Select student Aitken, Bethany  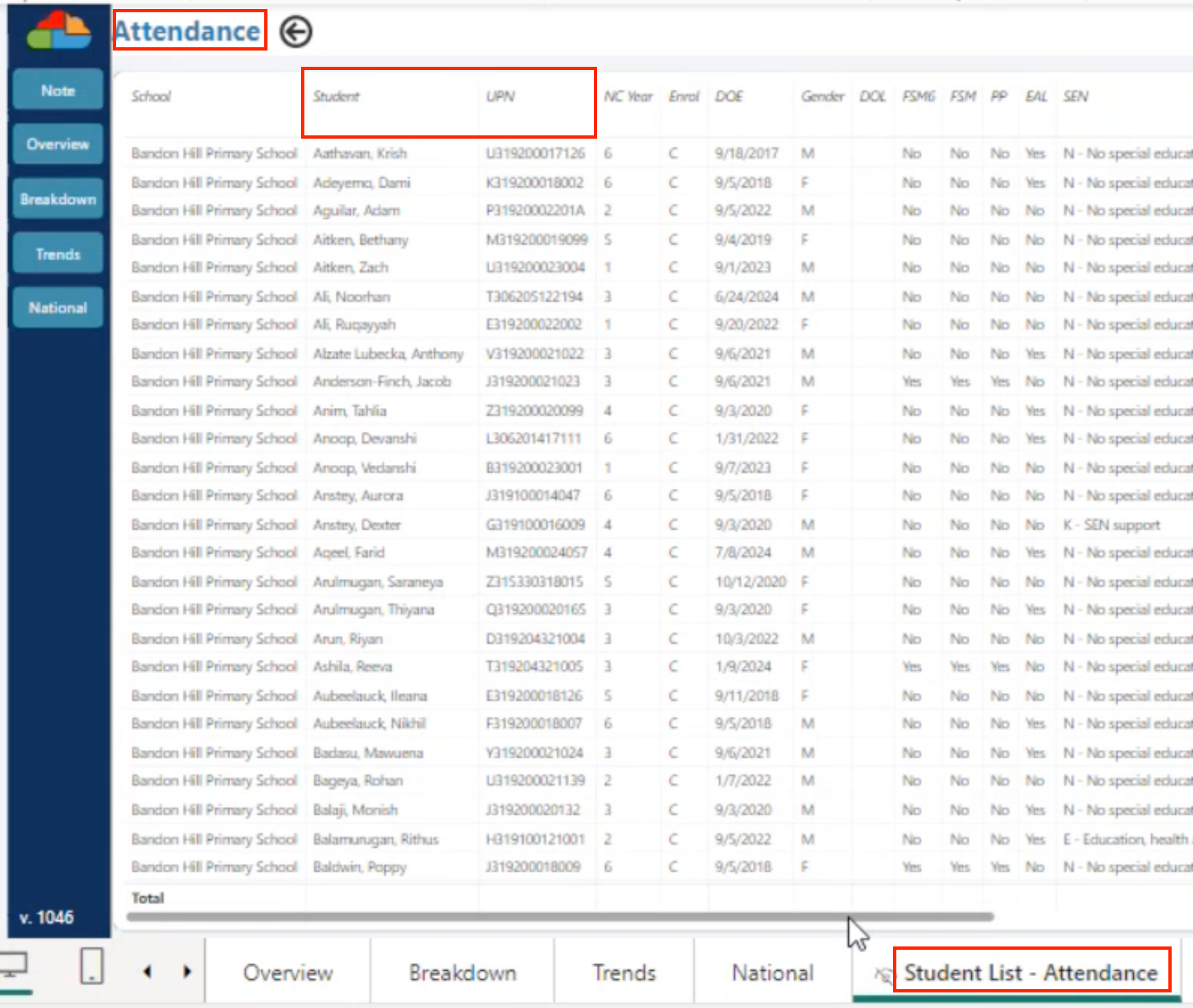point(361,240)
